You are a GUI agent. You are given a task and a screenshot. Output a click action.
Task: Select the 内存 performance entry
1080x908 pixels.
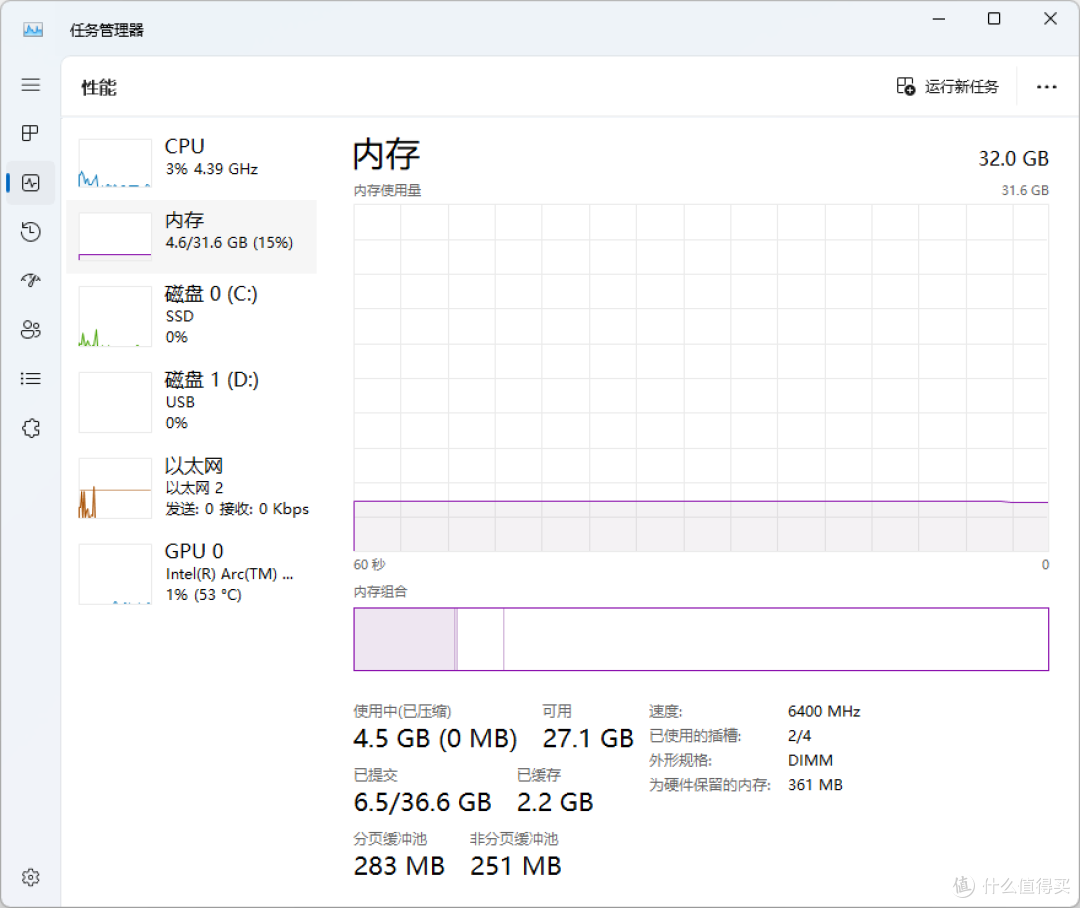click(191, 236)
